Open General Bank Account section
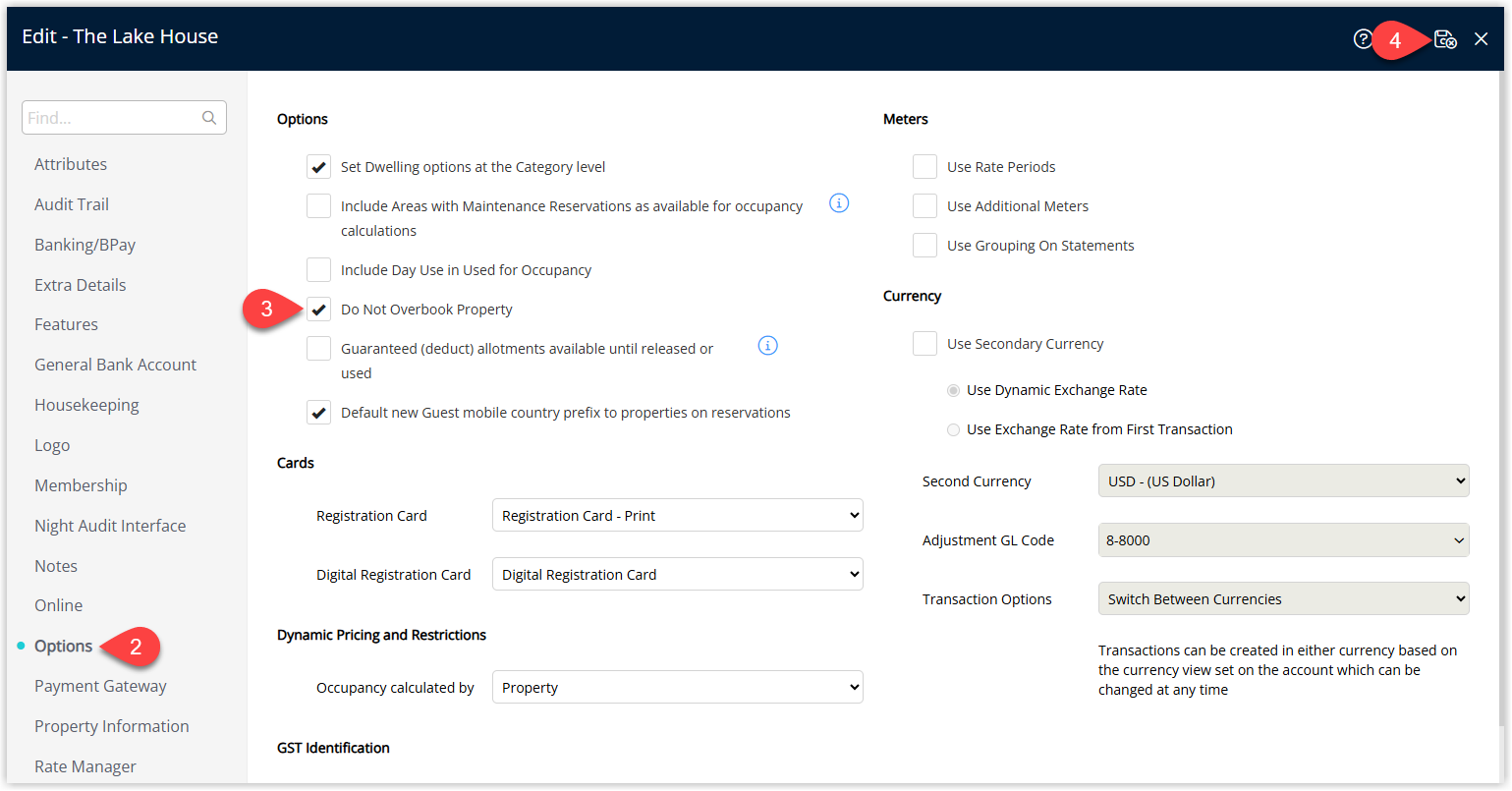Screen dimensions: 1512x791 click(116, 365)
